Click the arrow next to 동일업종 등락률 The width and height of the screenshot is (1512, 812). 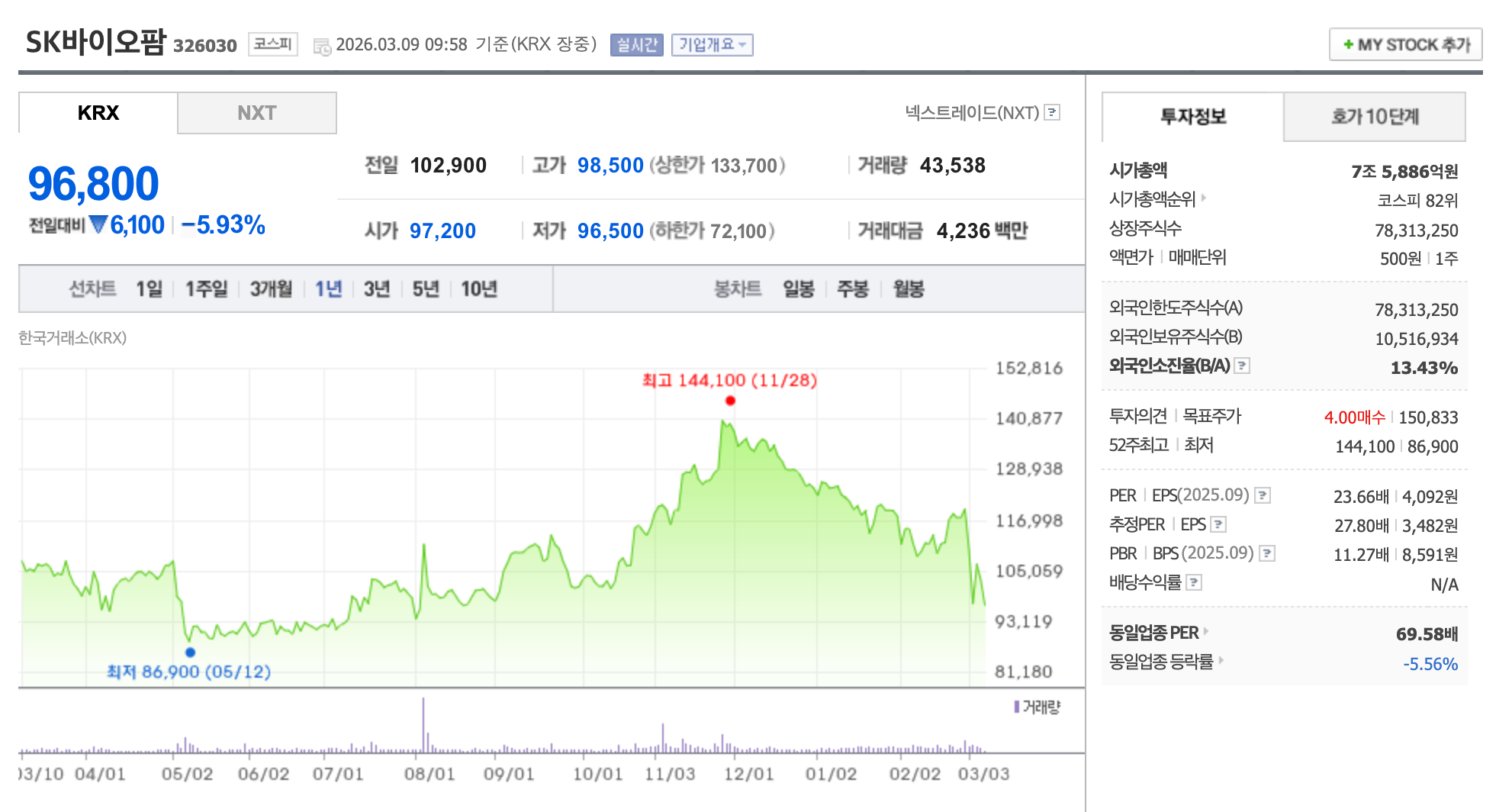pyautogui.click(x=1221, y=660)
